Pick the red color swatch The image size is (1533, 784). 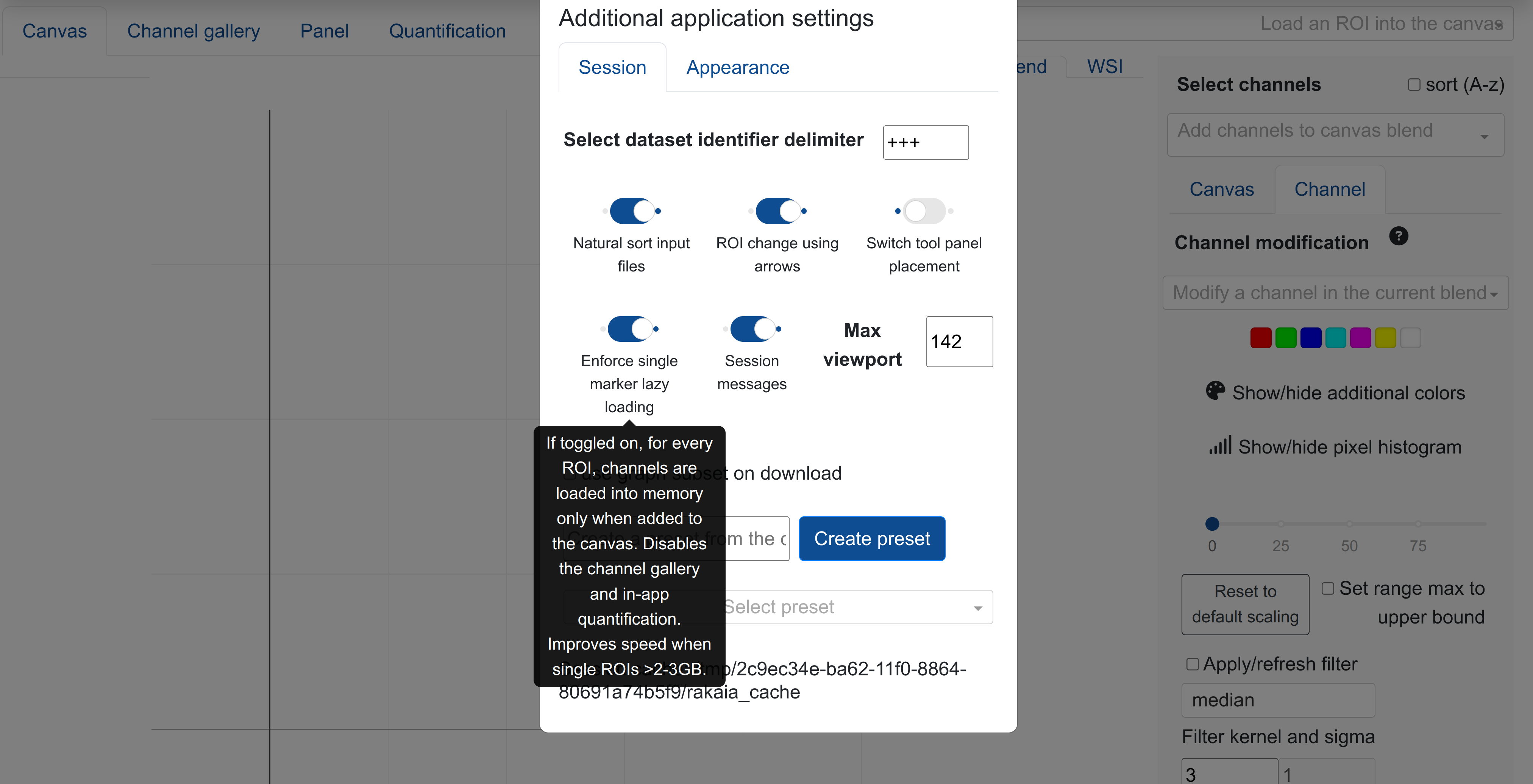pos(1260,338)
